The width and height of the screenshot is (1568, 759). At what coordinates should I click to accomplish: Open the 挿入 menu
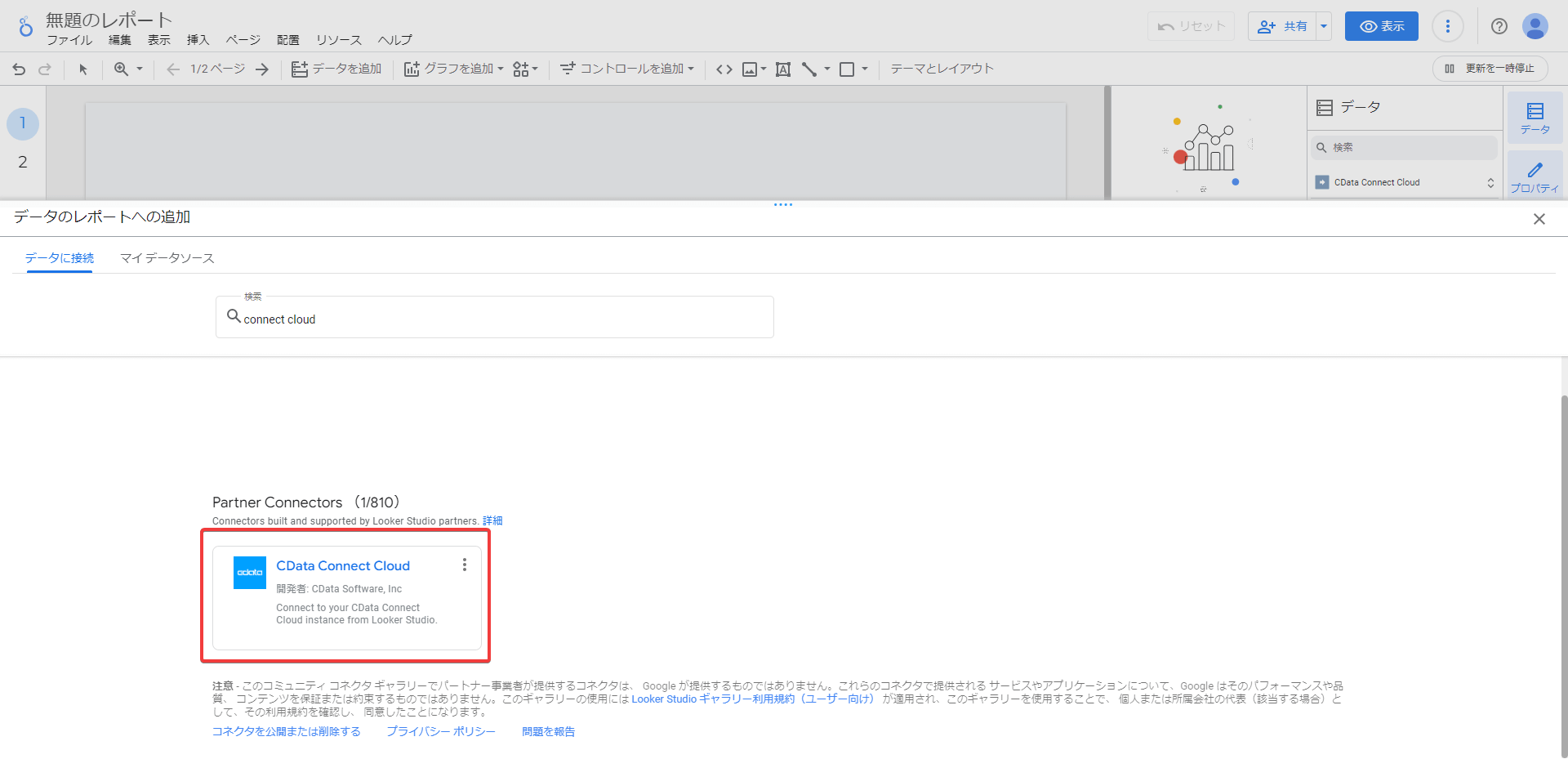(x=198, y=40)
